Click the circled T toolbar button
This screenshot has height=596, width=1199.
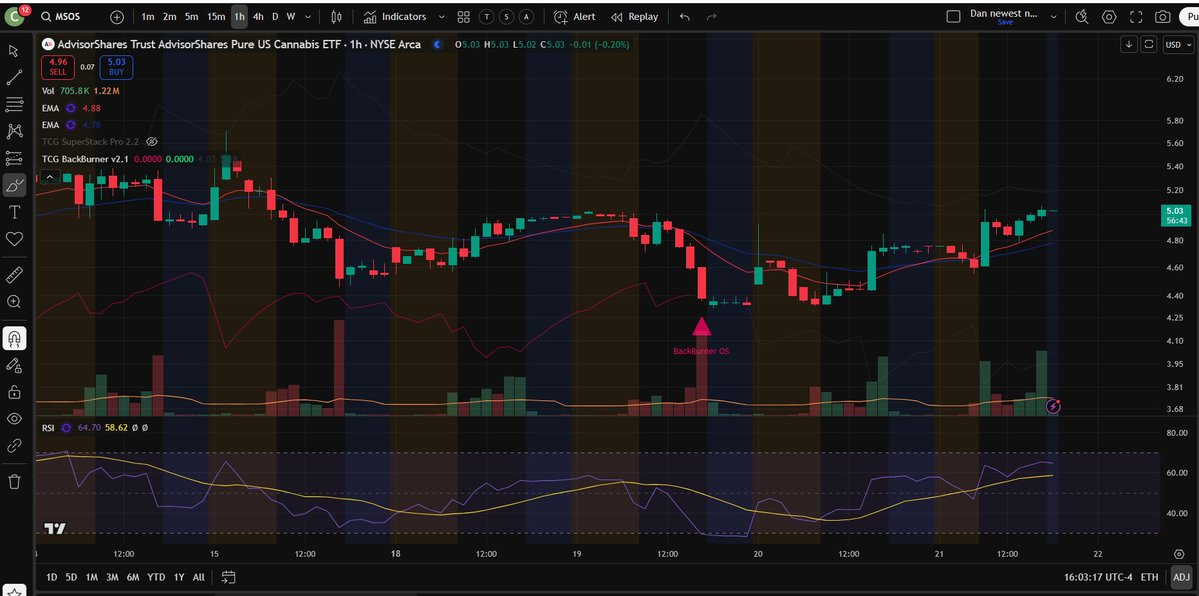(487, 17)
